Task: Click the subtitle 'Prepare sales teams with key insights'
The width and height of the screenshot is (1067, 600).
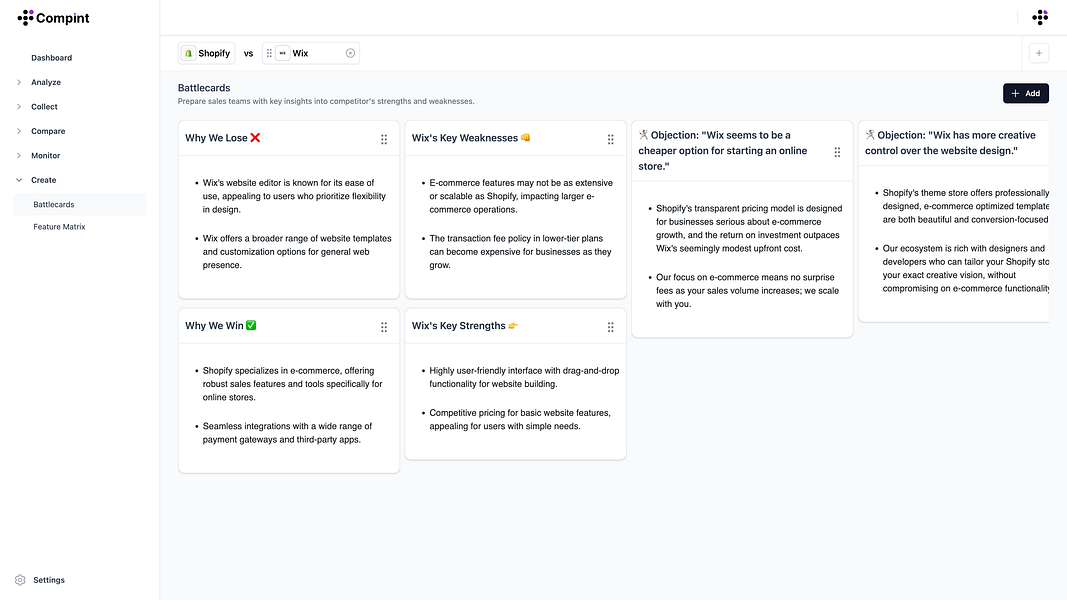Action: pos(326,101)
